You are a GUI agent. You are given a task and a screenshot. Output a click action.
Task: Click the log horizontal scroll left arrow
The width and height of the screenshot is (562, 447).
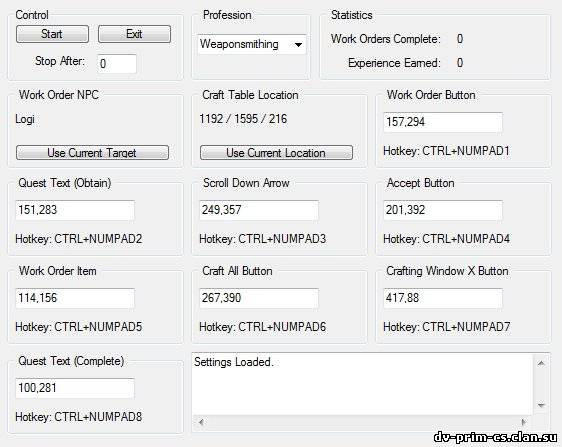201,422
